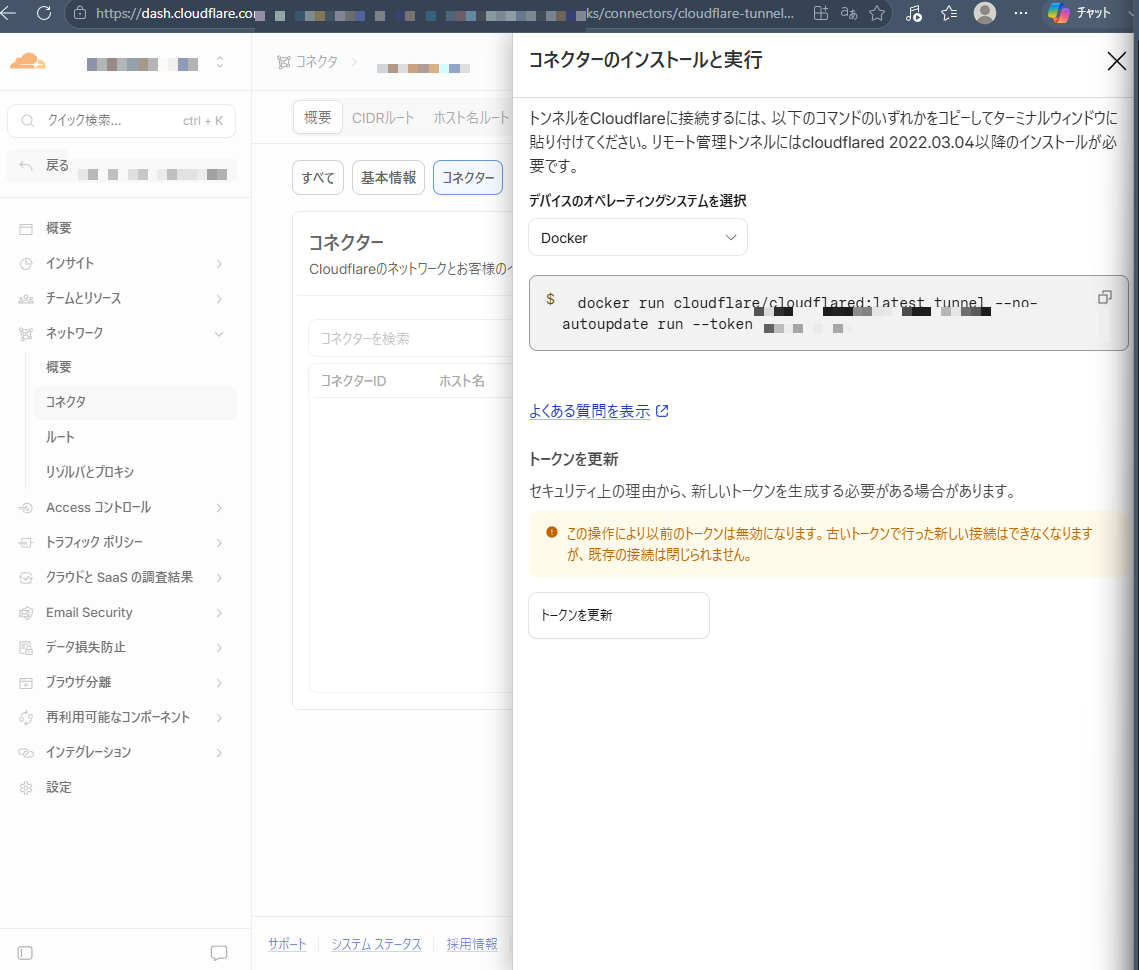
Task: Select the すべて filter tab
Action: [x=318, y=178]
